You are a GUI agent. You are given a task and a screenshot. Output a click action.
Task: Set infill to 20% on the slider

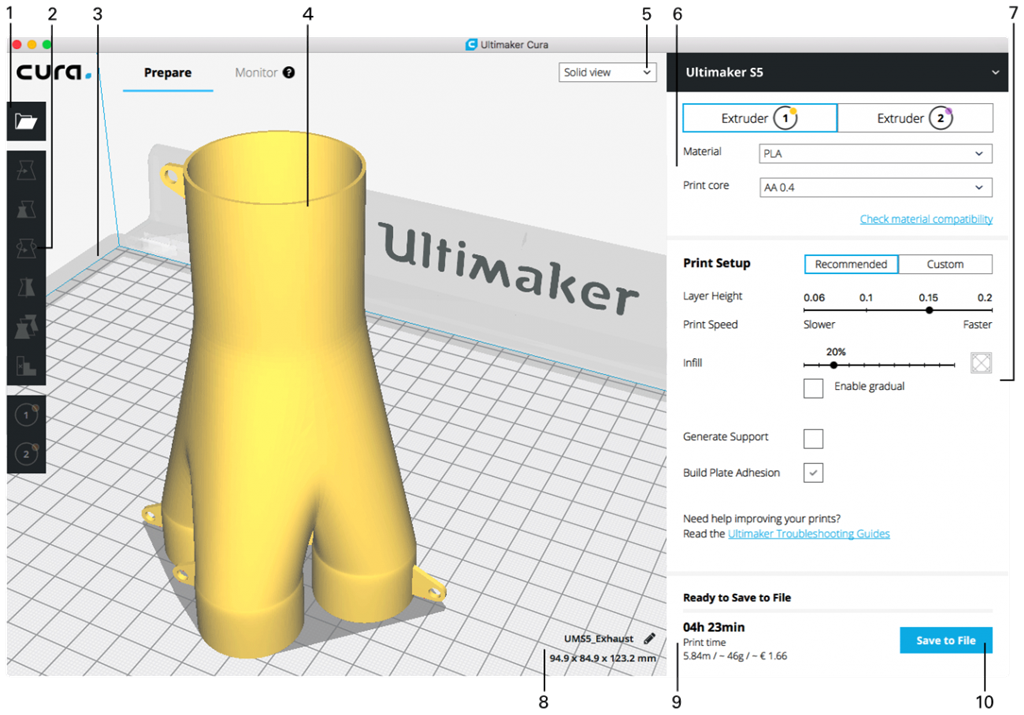[x=833, y=365]
